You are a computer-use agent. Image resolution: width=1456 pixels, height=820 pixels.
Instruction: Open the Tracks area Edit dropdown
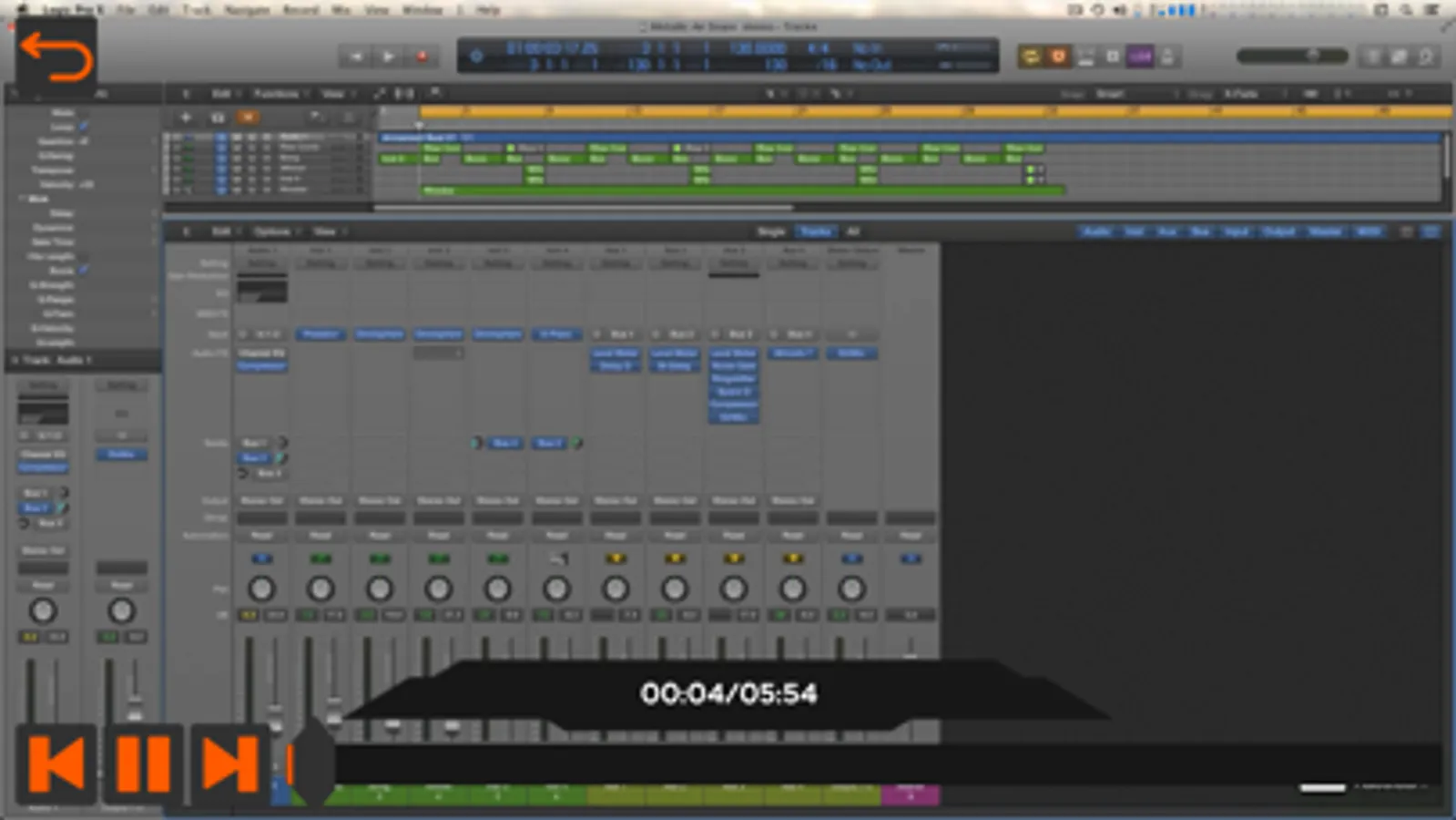tap(224, 94)
